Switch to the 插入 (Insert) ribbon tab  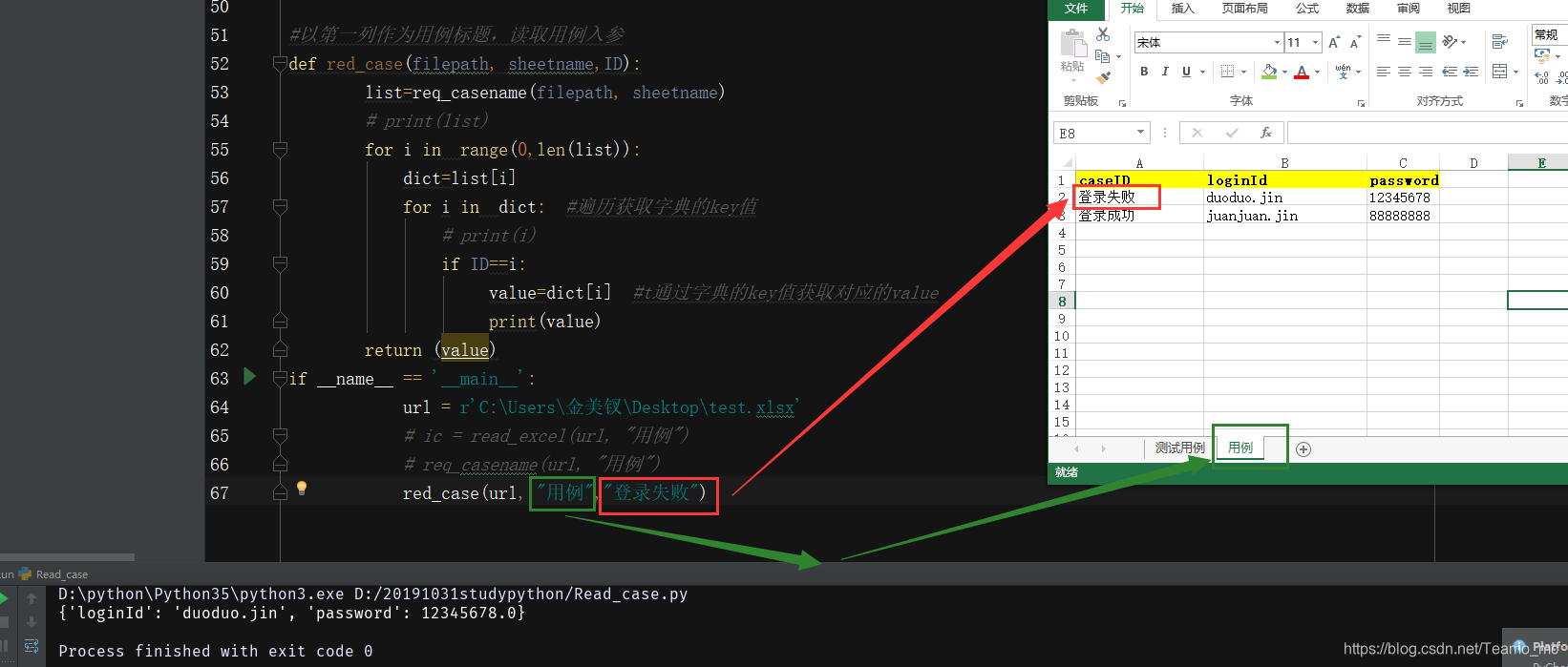[1183, 9]
